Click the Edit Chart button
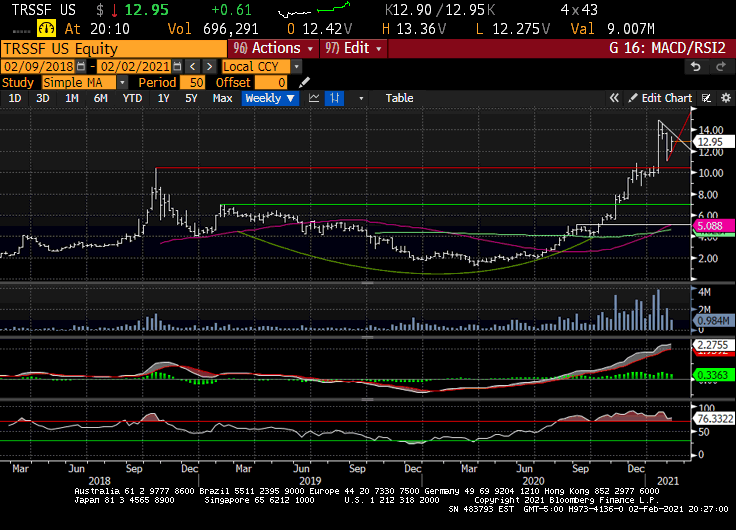Viewport: 736px width, 530px height. [660, 98]
